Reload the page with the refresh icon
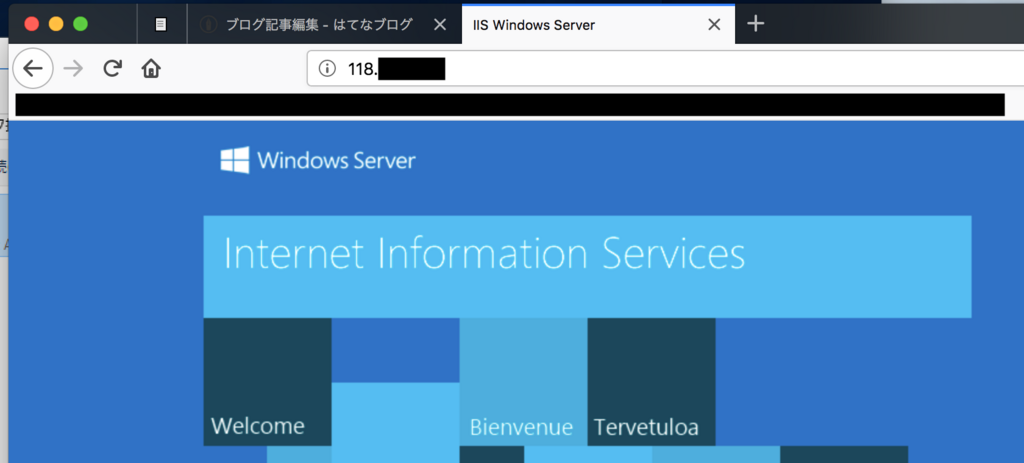1024x463 pixels. pos(113,68)
